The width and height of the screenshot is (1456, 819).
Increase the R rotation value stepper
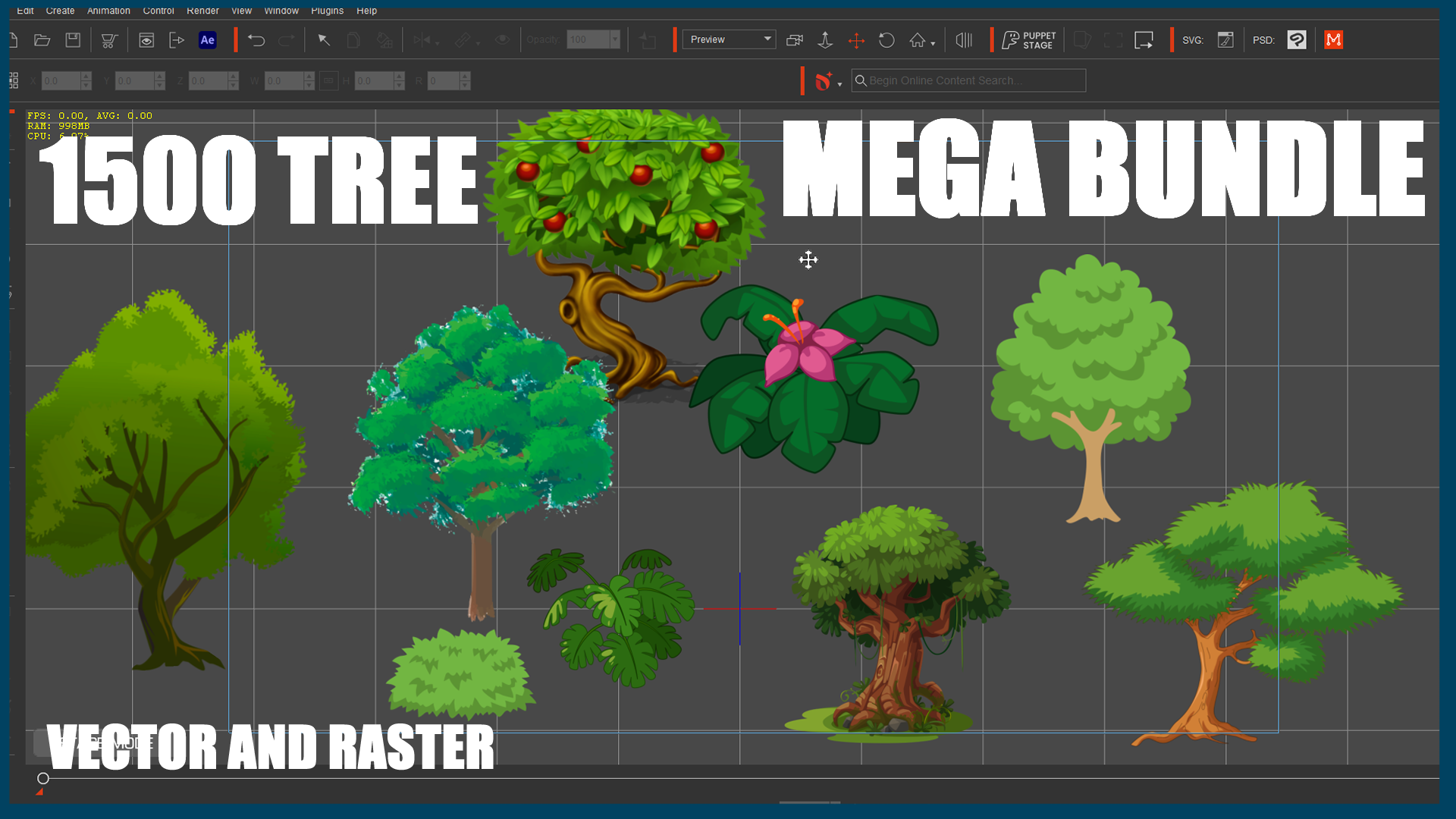[x=465, y=76]
